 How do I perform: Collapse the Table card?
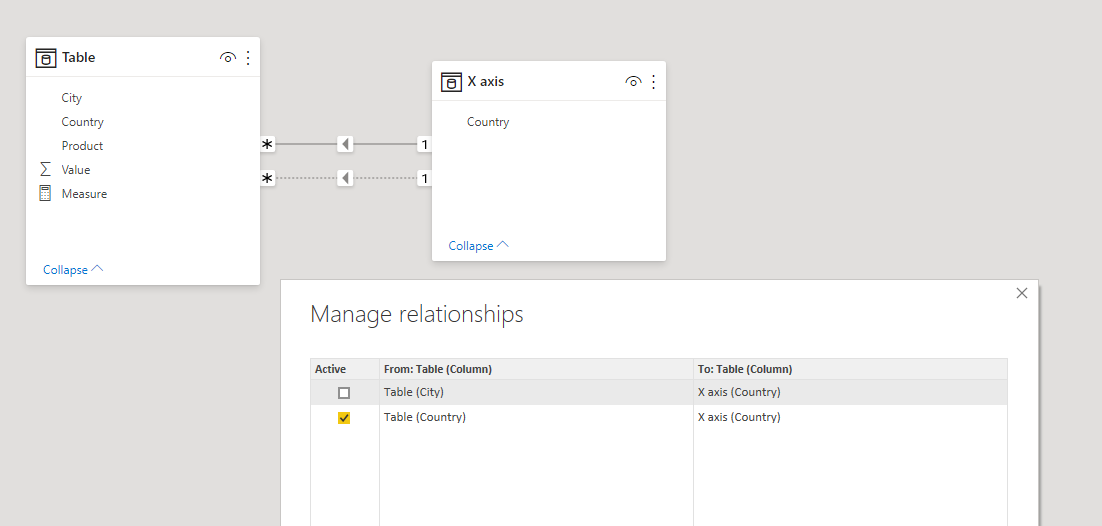point(73,269)
